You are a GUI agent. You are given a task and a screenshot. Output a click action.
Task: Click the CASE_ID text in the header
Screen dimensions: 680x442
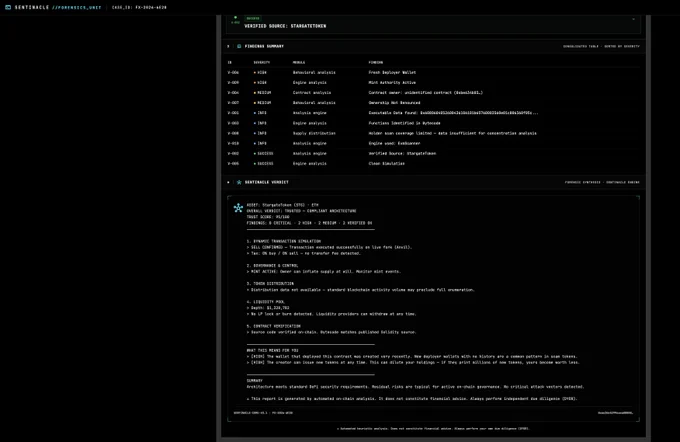[139, 7]
